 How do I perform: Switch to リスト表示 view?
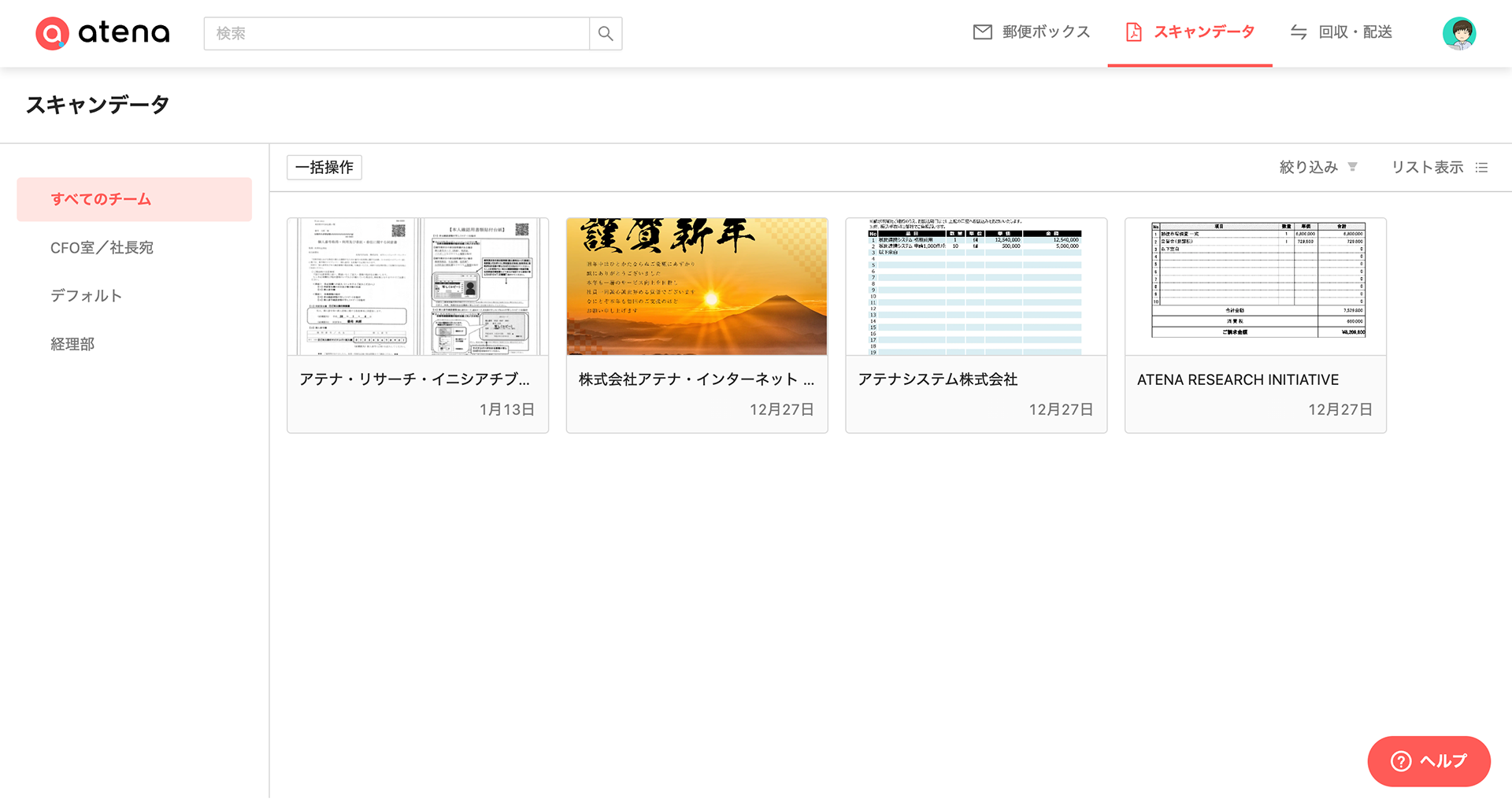point(1439,167)
